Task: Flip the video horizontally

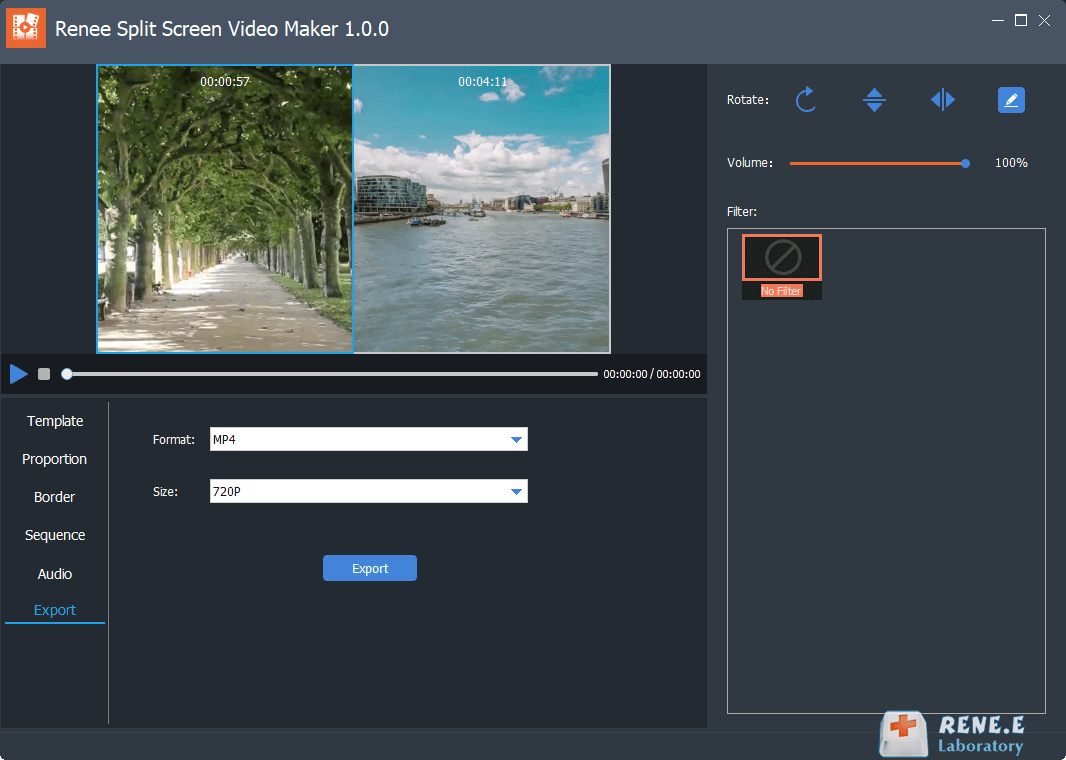Action: 942,99
